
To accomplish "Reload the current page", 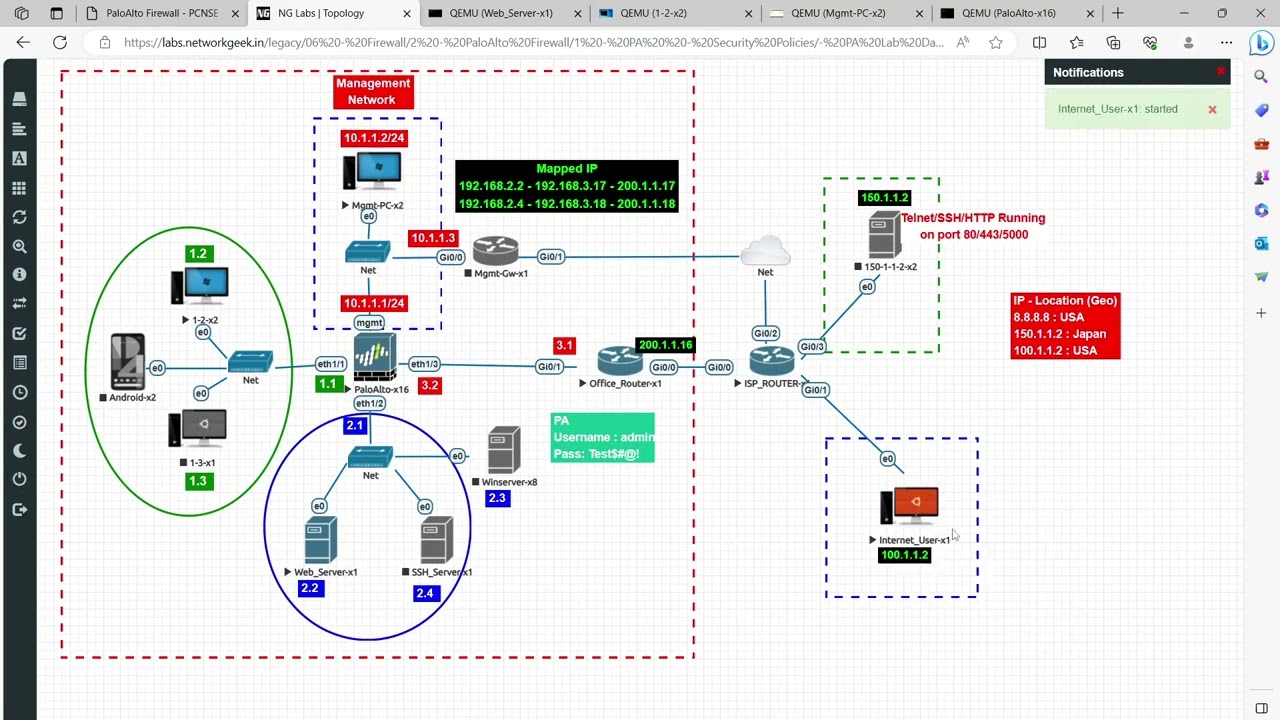I will (60, 43).
